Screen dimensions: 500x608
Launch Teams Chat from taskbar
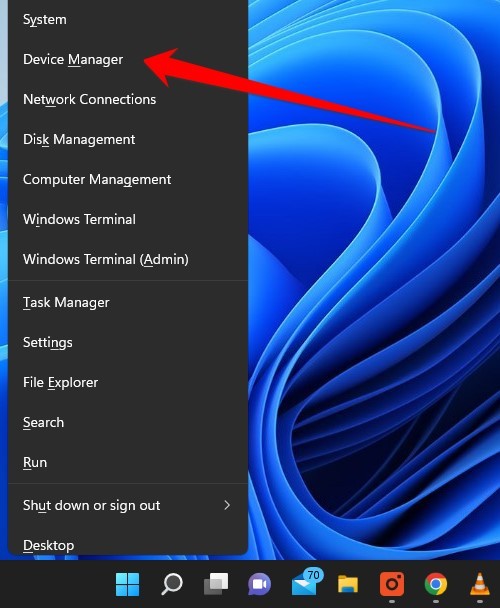click(260, 584)
